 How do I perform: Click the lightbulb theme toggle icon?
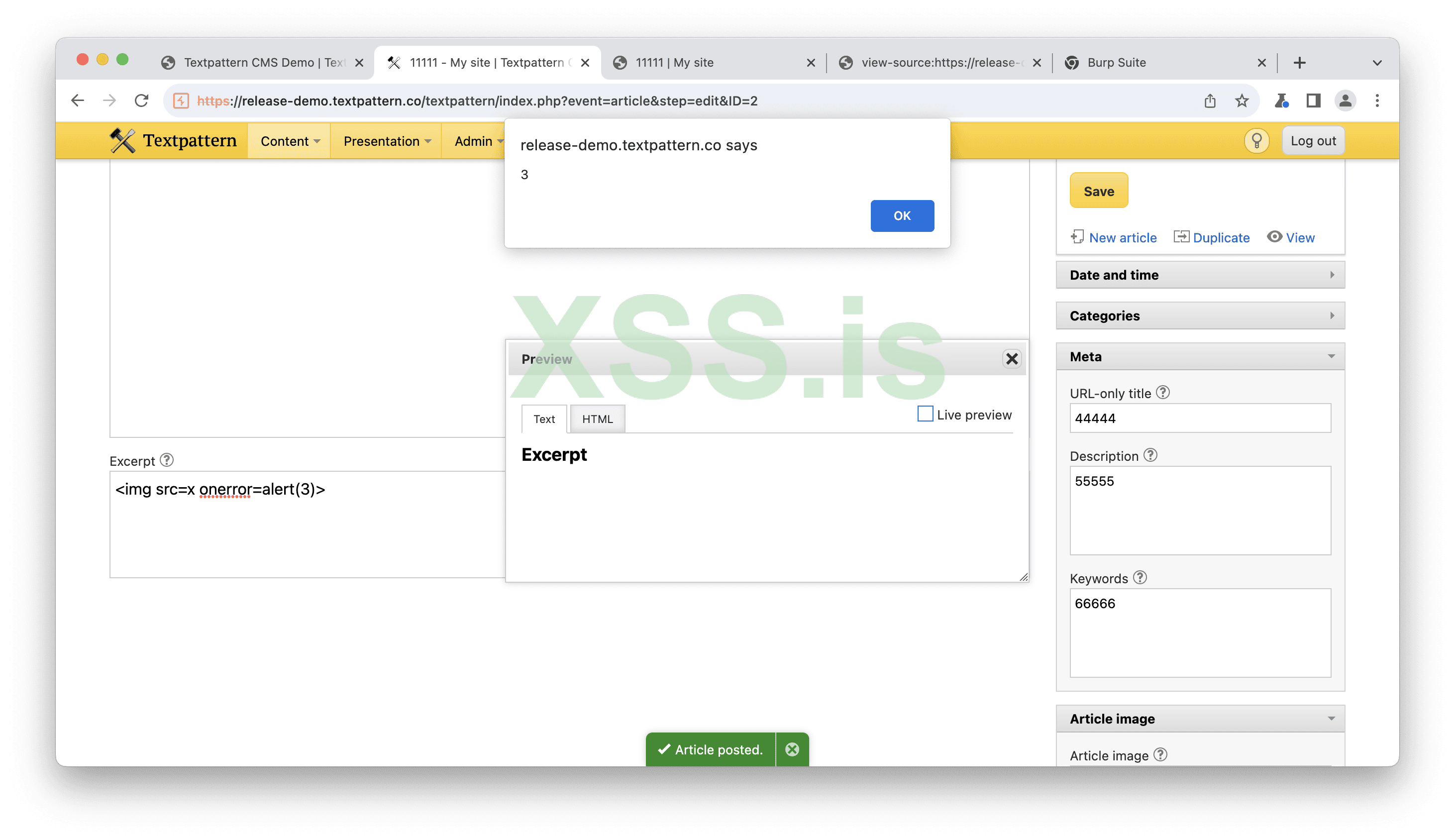(x=1256, y=141)
